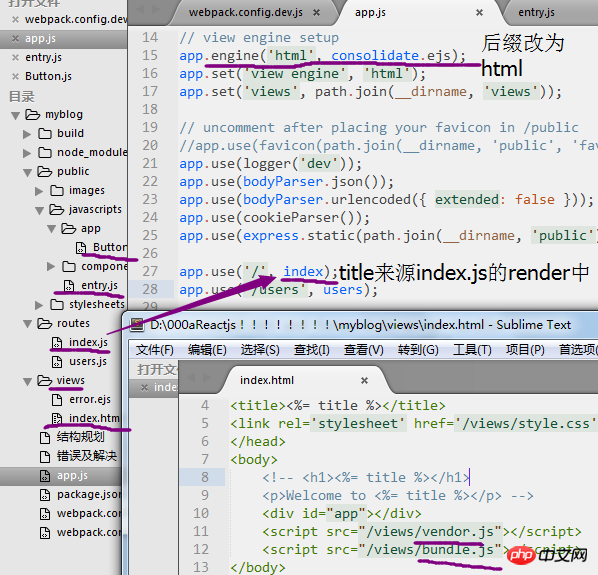Expand the stylesheets folder arrow
The width and height of the screenshot is (598, 575).
pyautogui.click(x=39, y=305)
